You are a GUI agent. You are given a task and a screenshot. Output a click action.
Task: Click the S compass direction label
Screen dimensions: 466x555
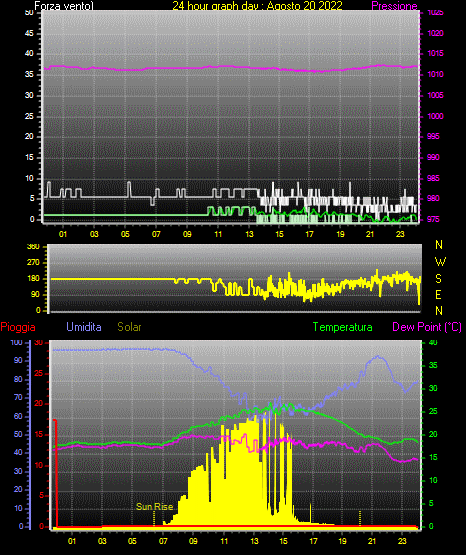click(438, 279)
